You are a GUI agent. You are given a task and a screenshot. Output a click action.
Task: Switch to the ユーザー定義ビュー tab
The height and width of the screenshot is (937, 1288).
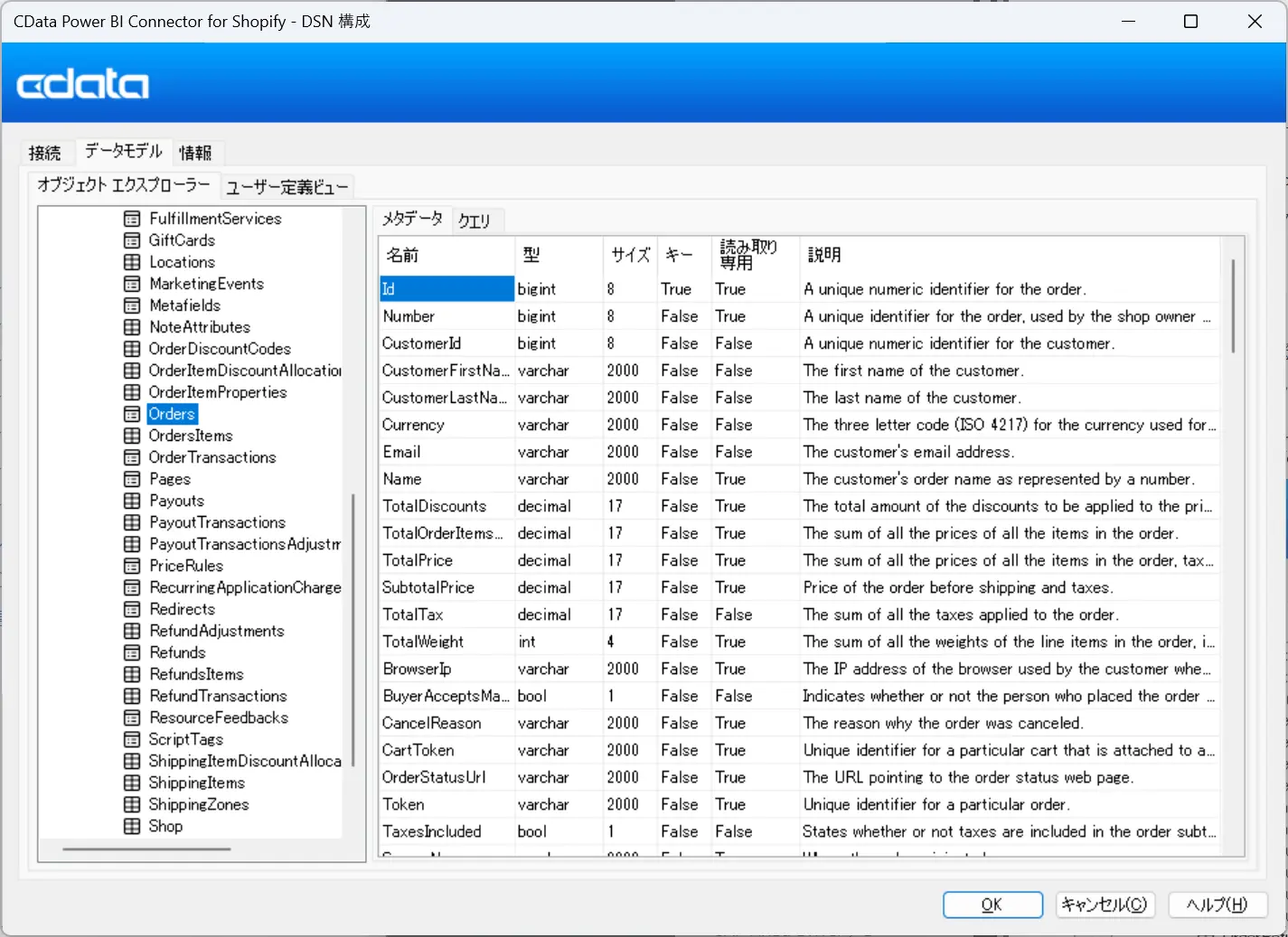pos(287,187)
